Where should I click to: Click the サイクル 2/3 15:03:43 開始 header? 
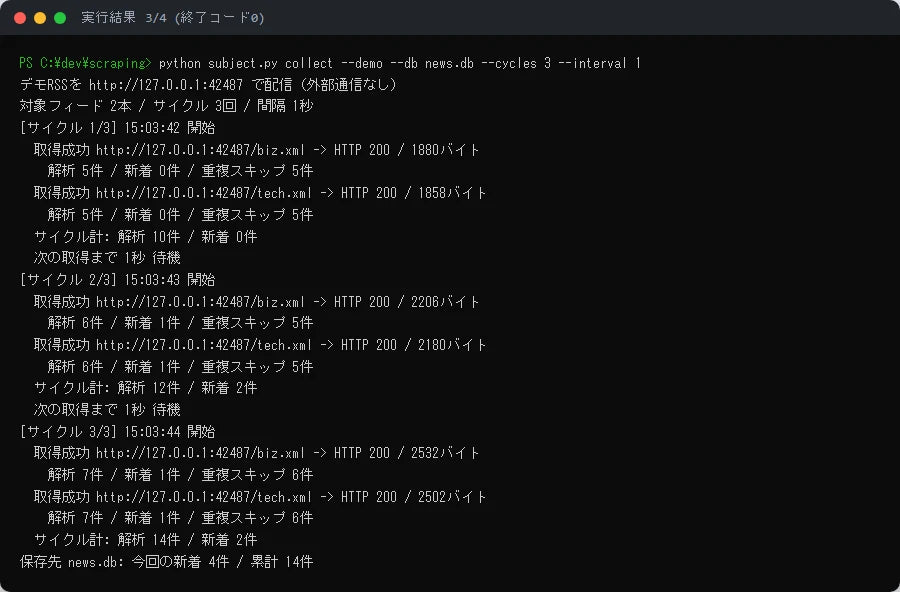coord(118,280)
